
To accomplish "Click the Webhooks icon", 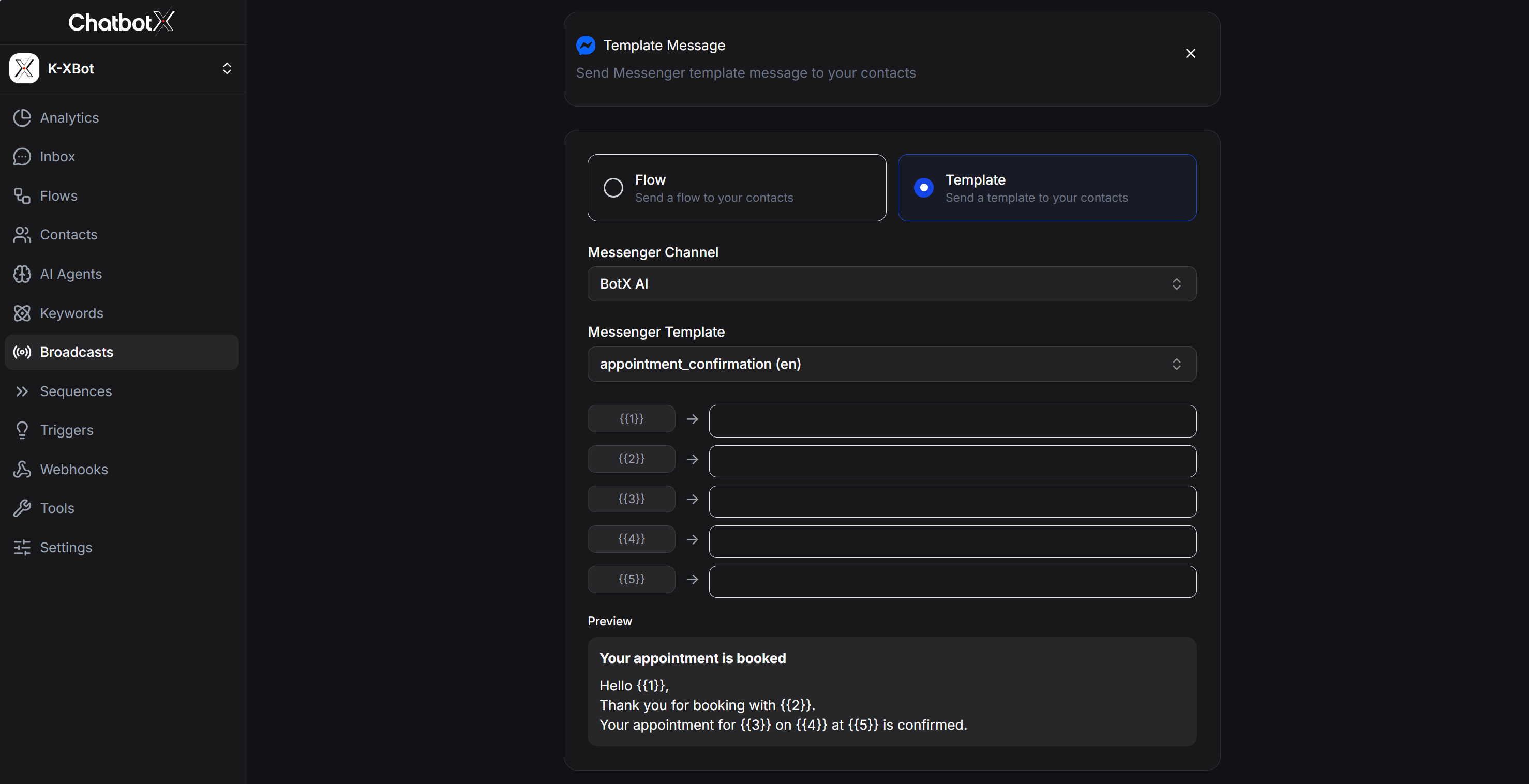I will [x=22, y=469].
